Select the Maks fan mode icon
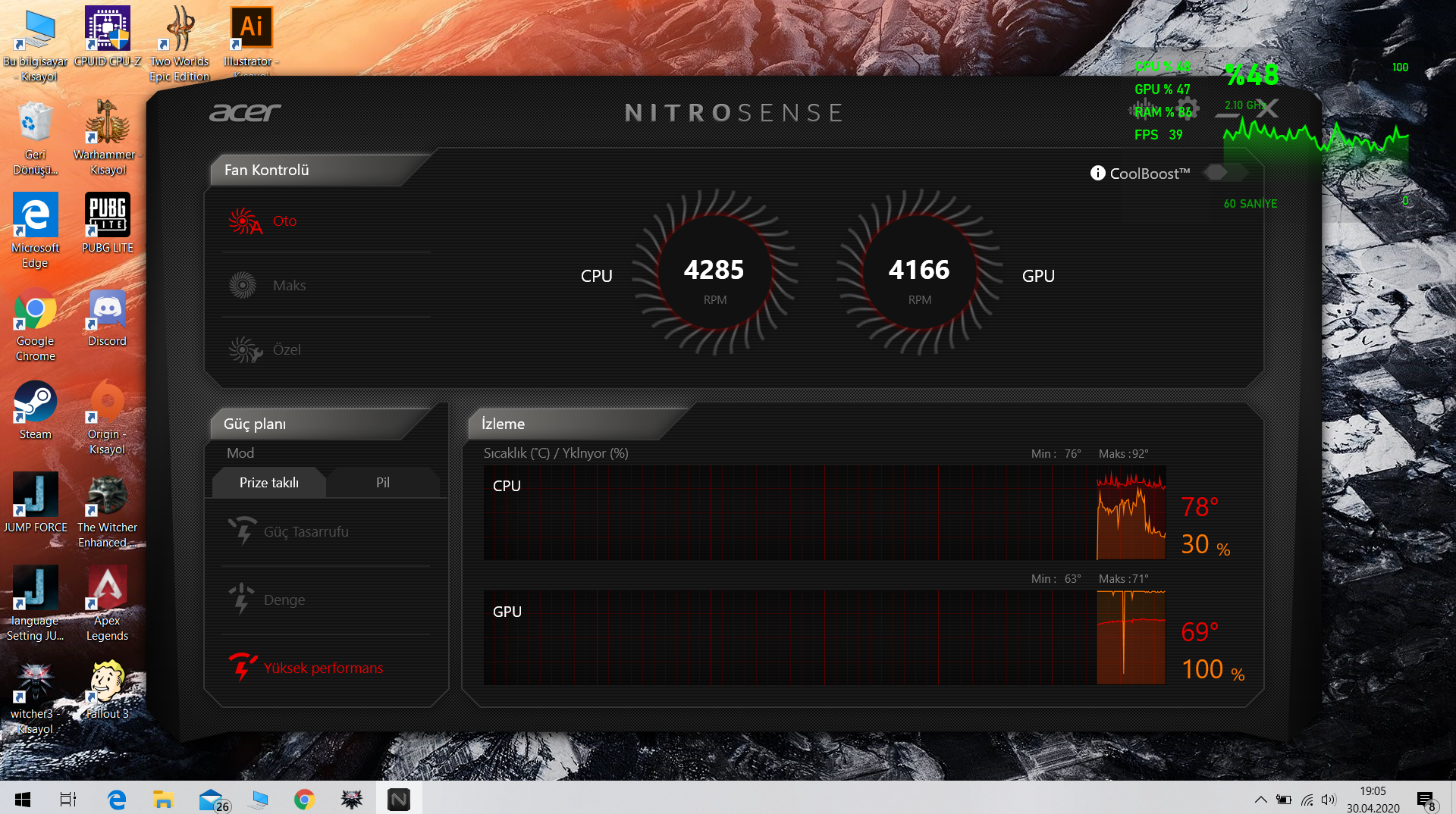This screenshot has height=814, width=1456. (243, 285)
